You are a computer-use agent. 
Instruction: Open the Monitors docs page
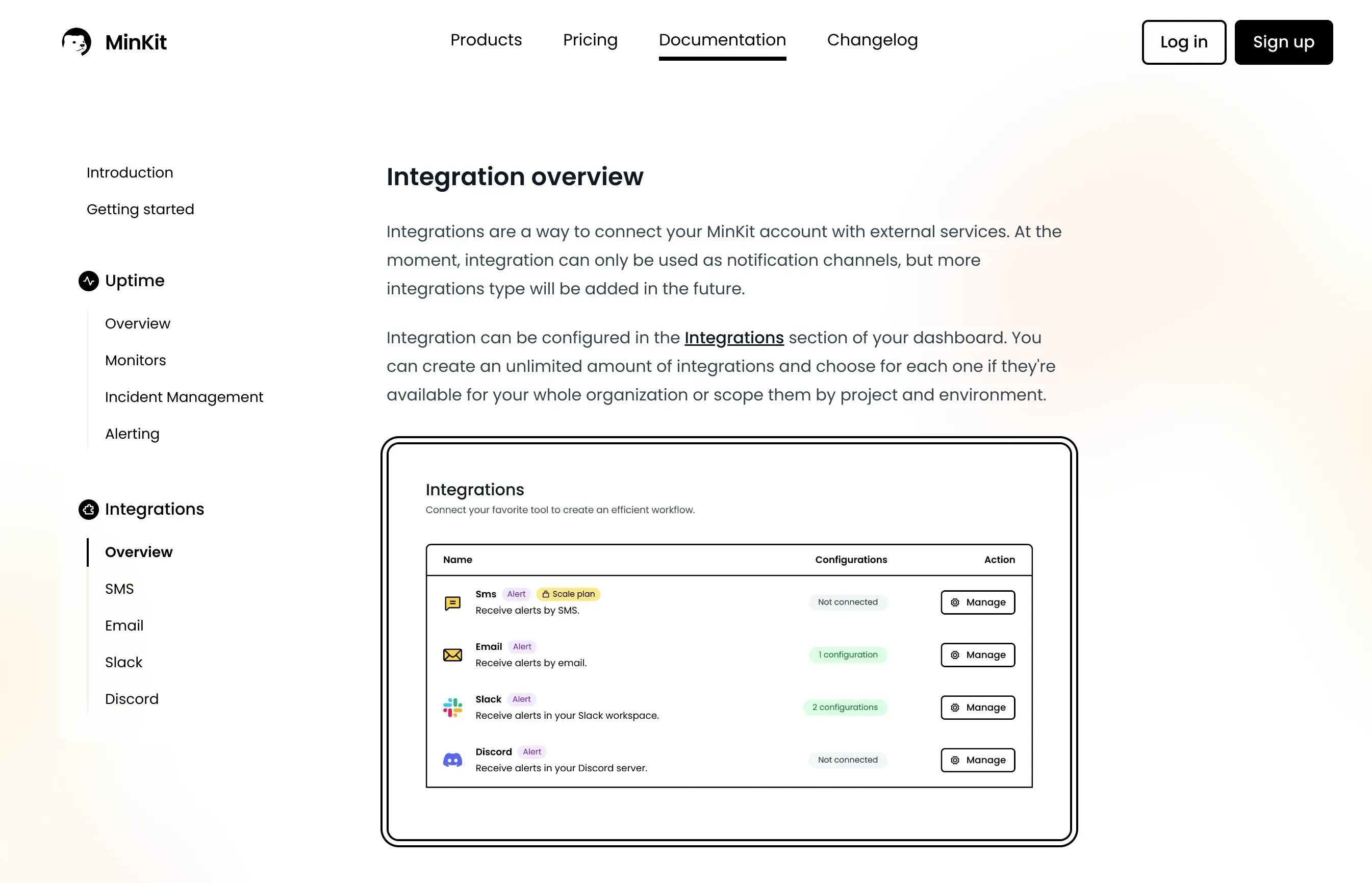[135, 361]
